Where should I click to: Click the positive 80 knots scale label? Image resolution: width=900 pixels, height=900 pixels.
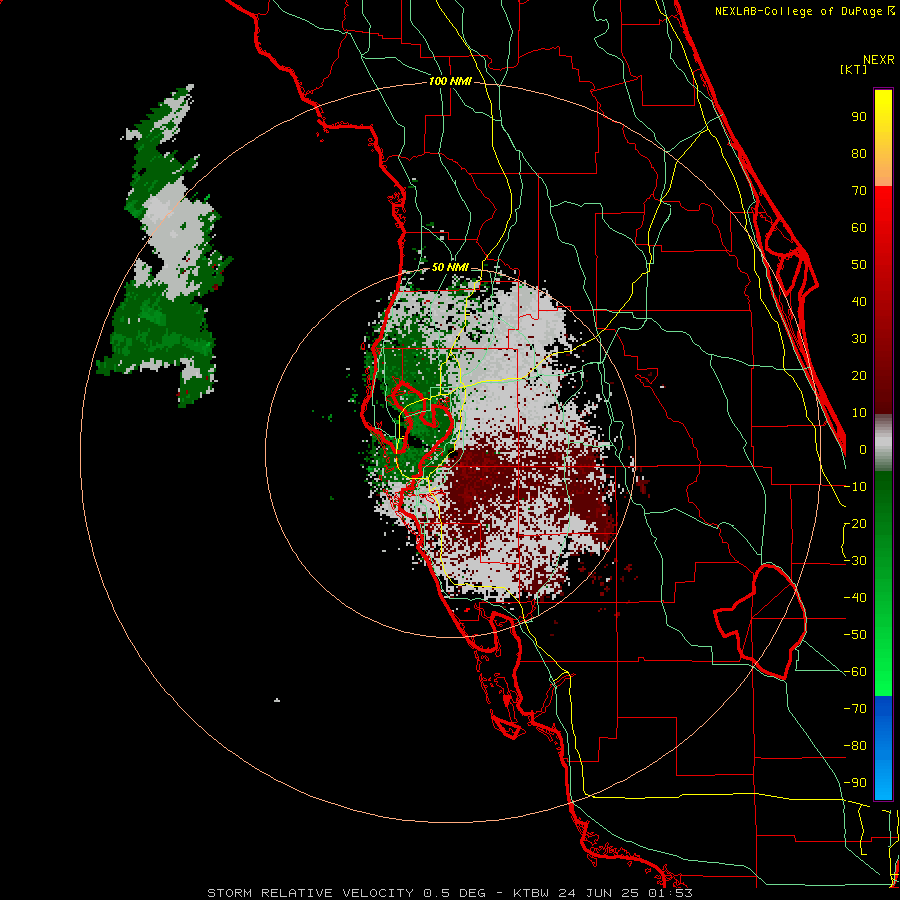tap(859, 154)
